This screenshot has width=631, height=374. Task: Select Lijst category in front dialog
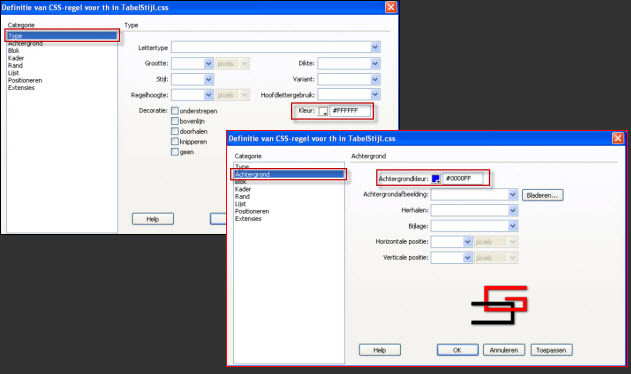tap(240, 204)
